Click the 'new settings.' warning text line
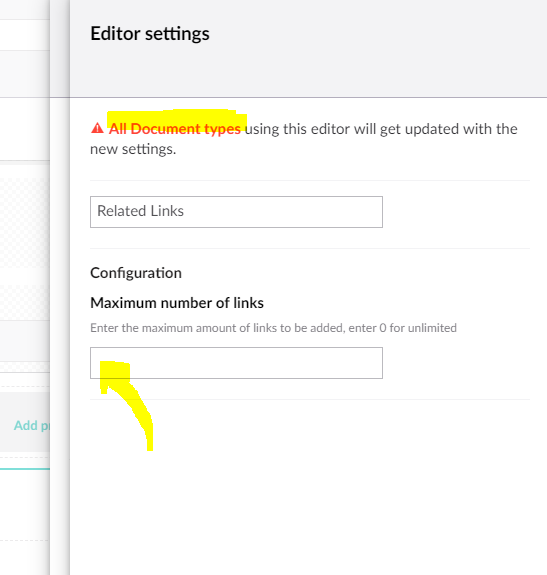 coord(133,149)
